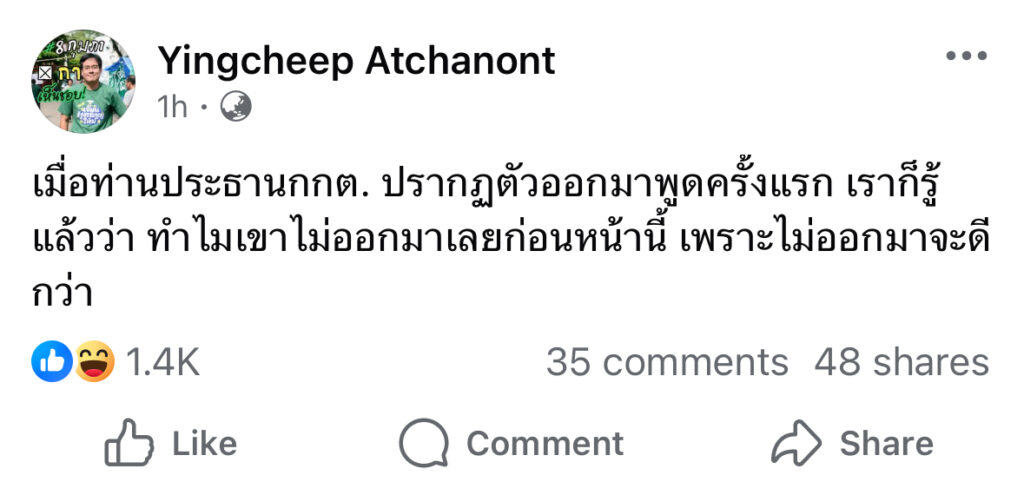Click the curved arrow Share icon
This screenshot has width=1024, height=495.
tap(796, 443)
